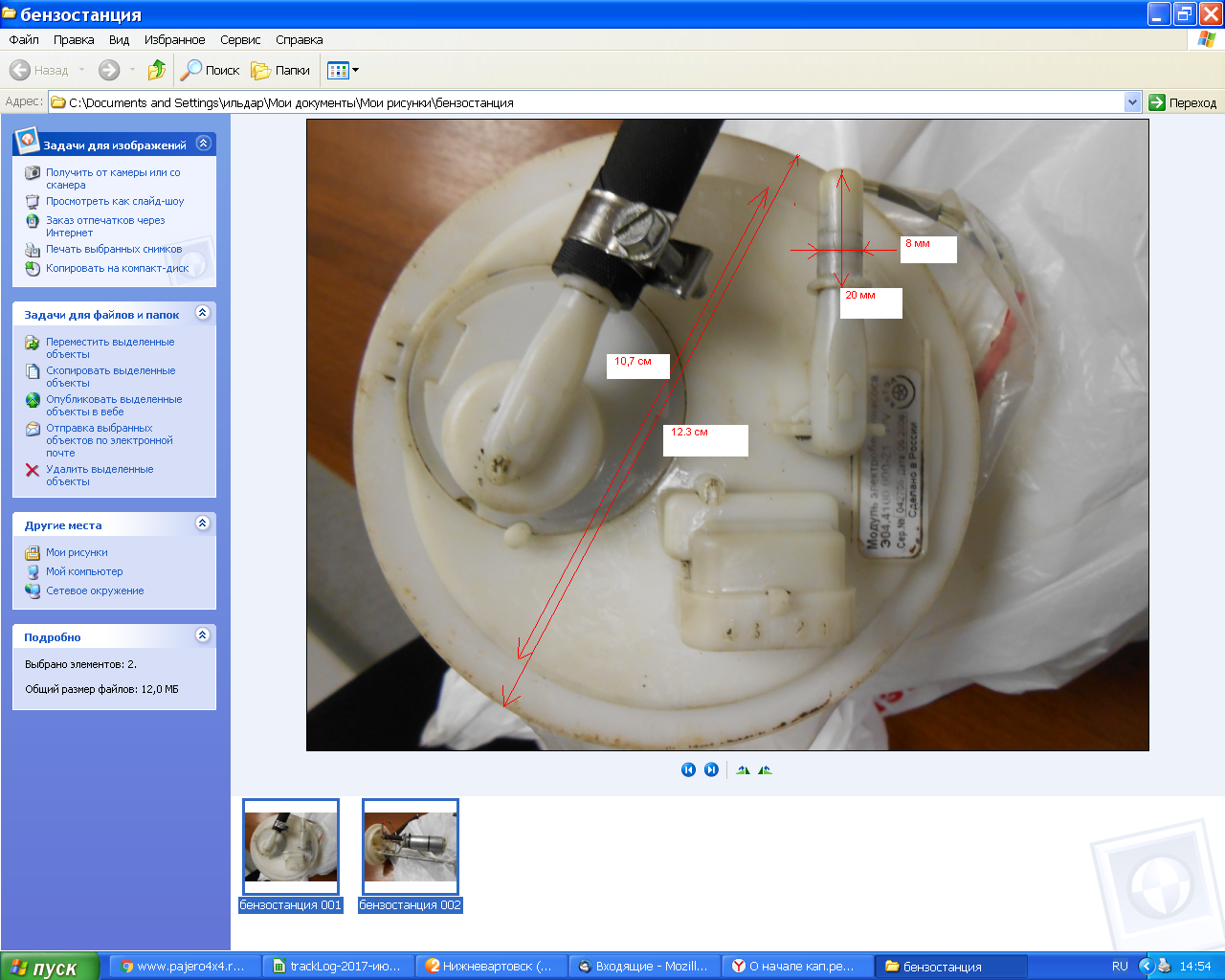1225x980 pixels.
Task: Rotate the image counterclockwise
Action: point(765,769)
